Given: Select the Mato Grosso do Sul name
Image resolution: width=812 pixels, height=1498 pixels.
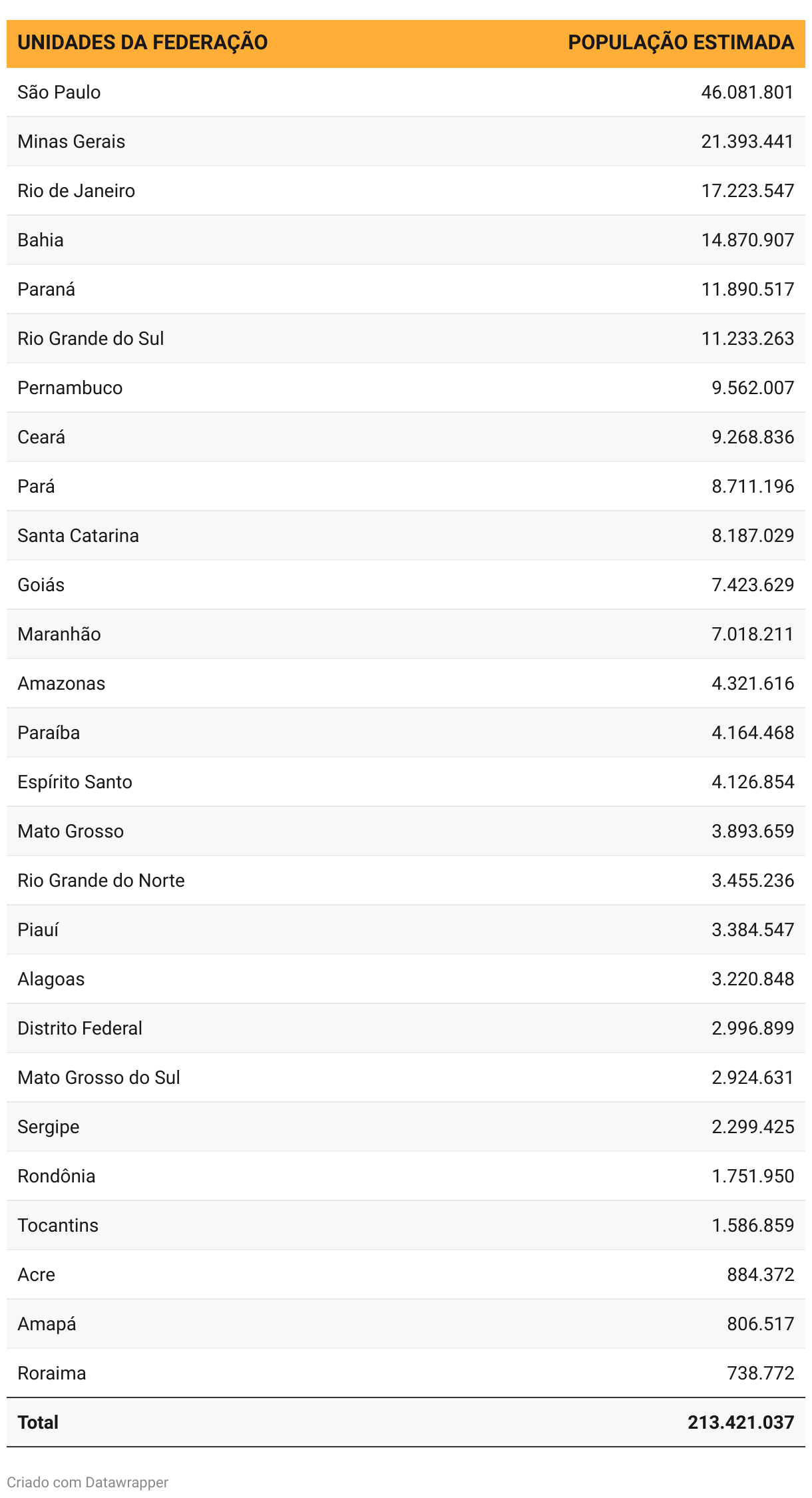Looking at the screenshot, I should click(x=99, y=1078).
